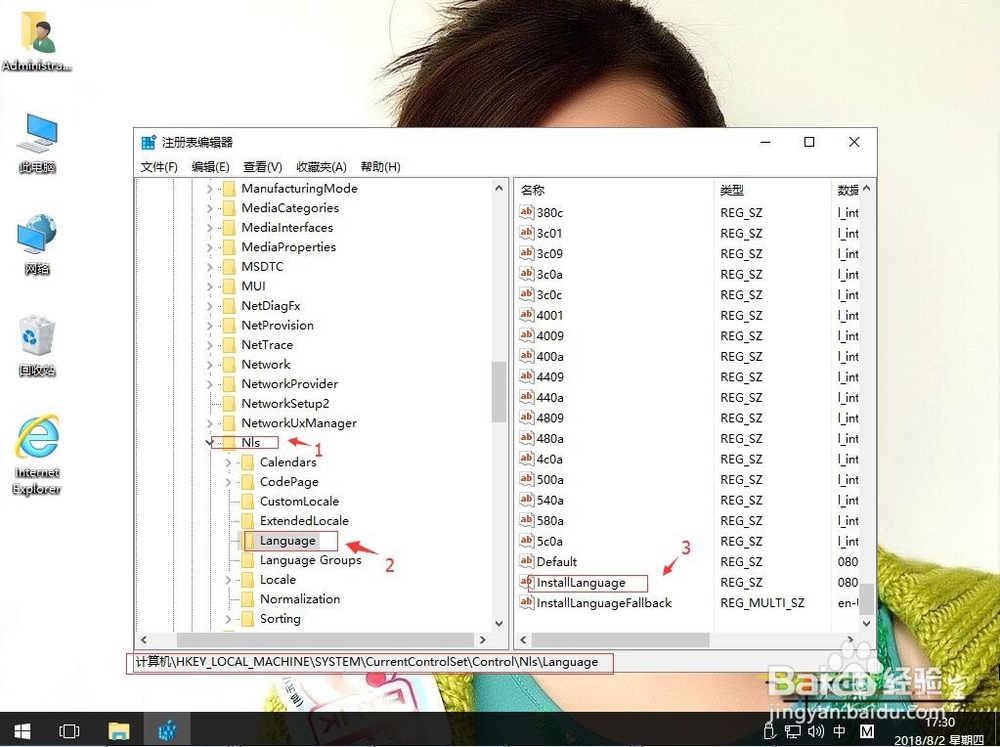
Task: Click the 数据 column header
Action: (847, 190)
